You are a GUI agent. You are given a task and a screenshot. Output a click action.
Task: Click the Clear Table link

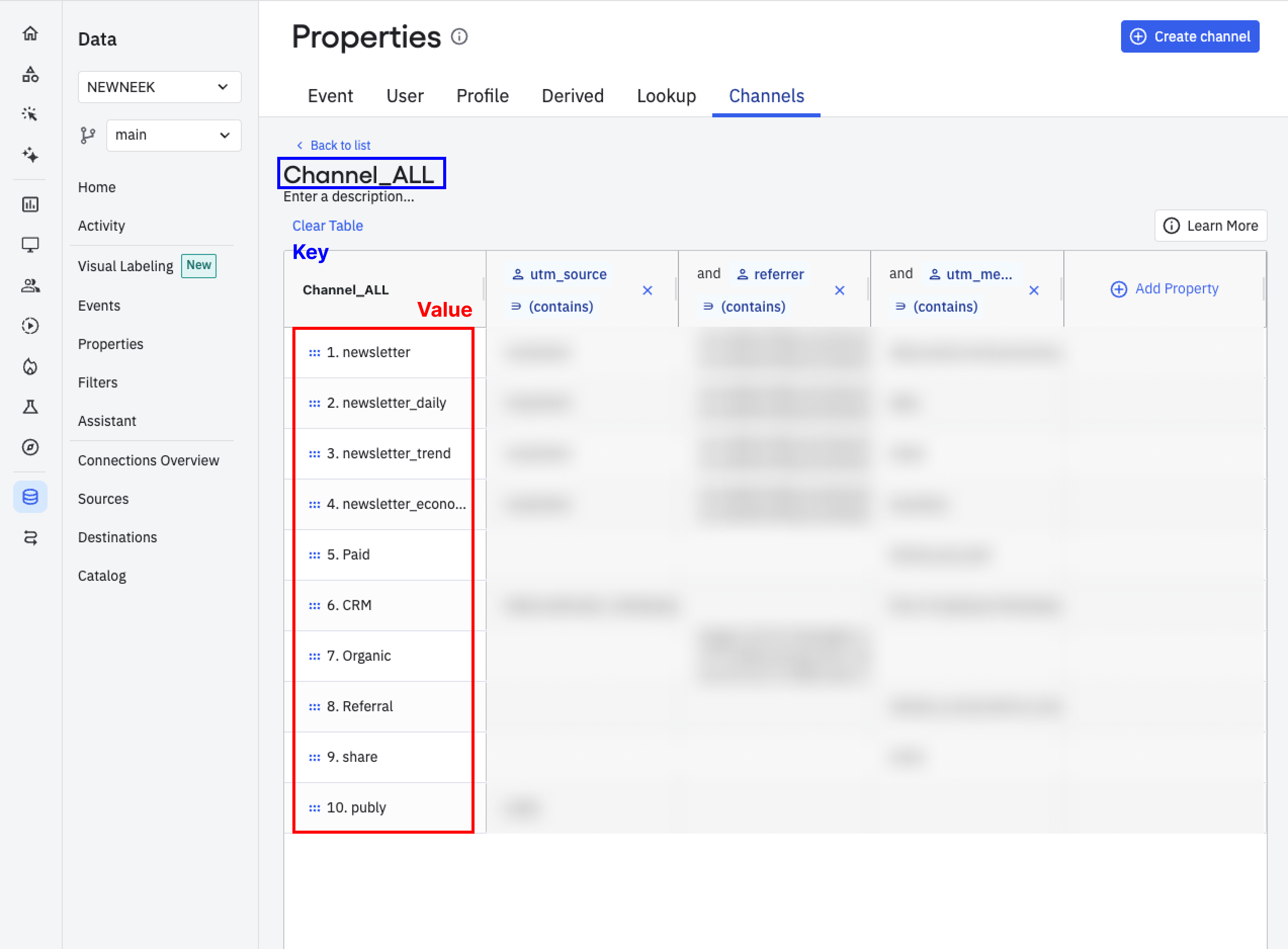pos(327,226)
